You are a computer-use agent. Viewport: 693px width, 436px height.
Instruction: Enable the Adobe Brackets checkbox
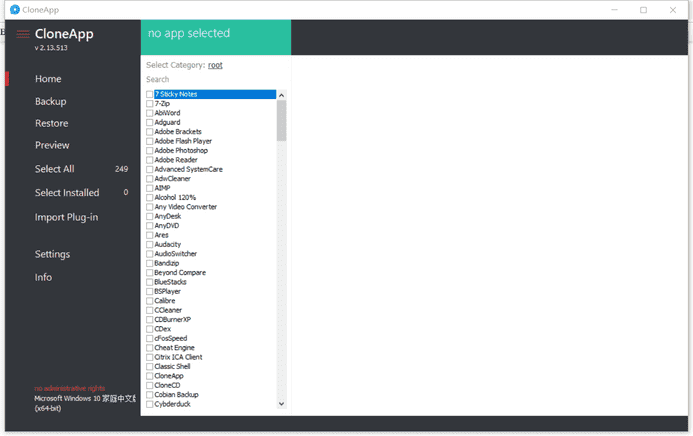click(149, 132)
